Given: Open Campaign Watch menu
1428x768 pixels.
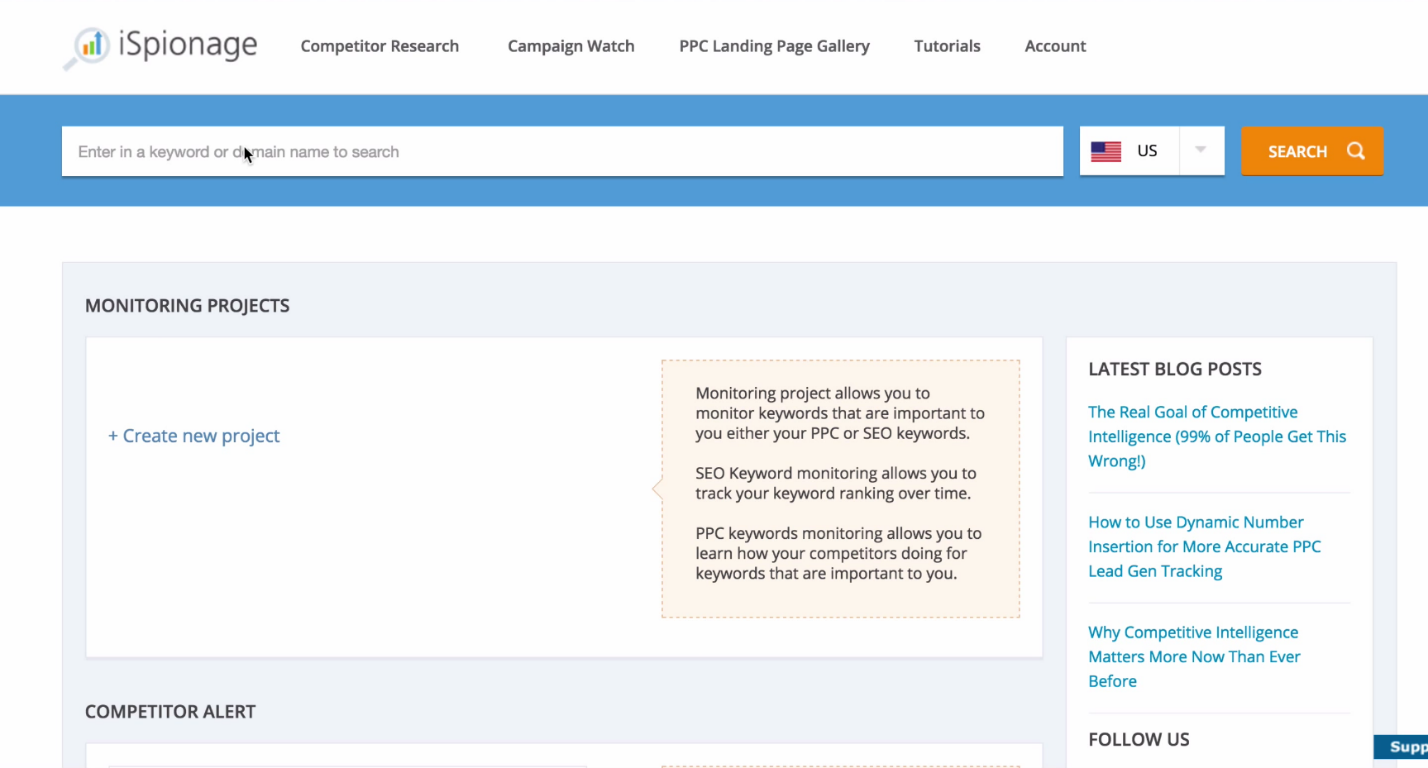Looking at the screenshot, I should coord(571,46).
